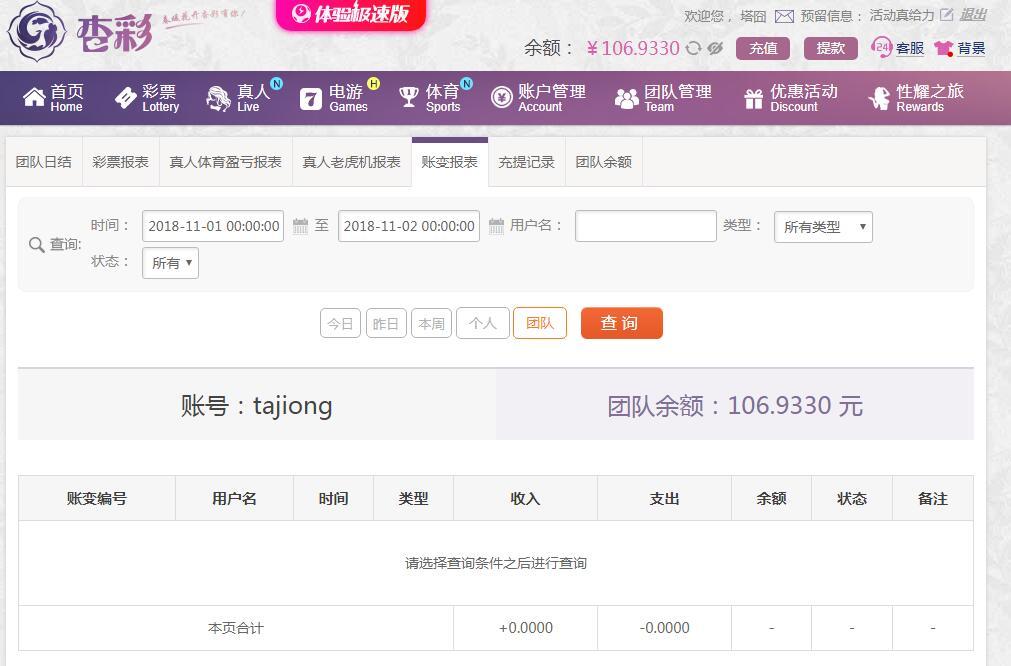1011x666 pixels.
Task: Click the search magnifier icon
Action: (x=37, y=245)
